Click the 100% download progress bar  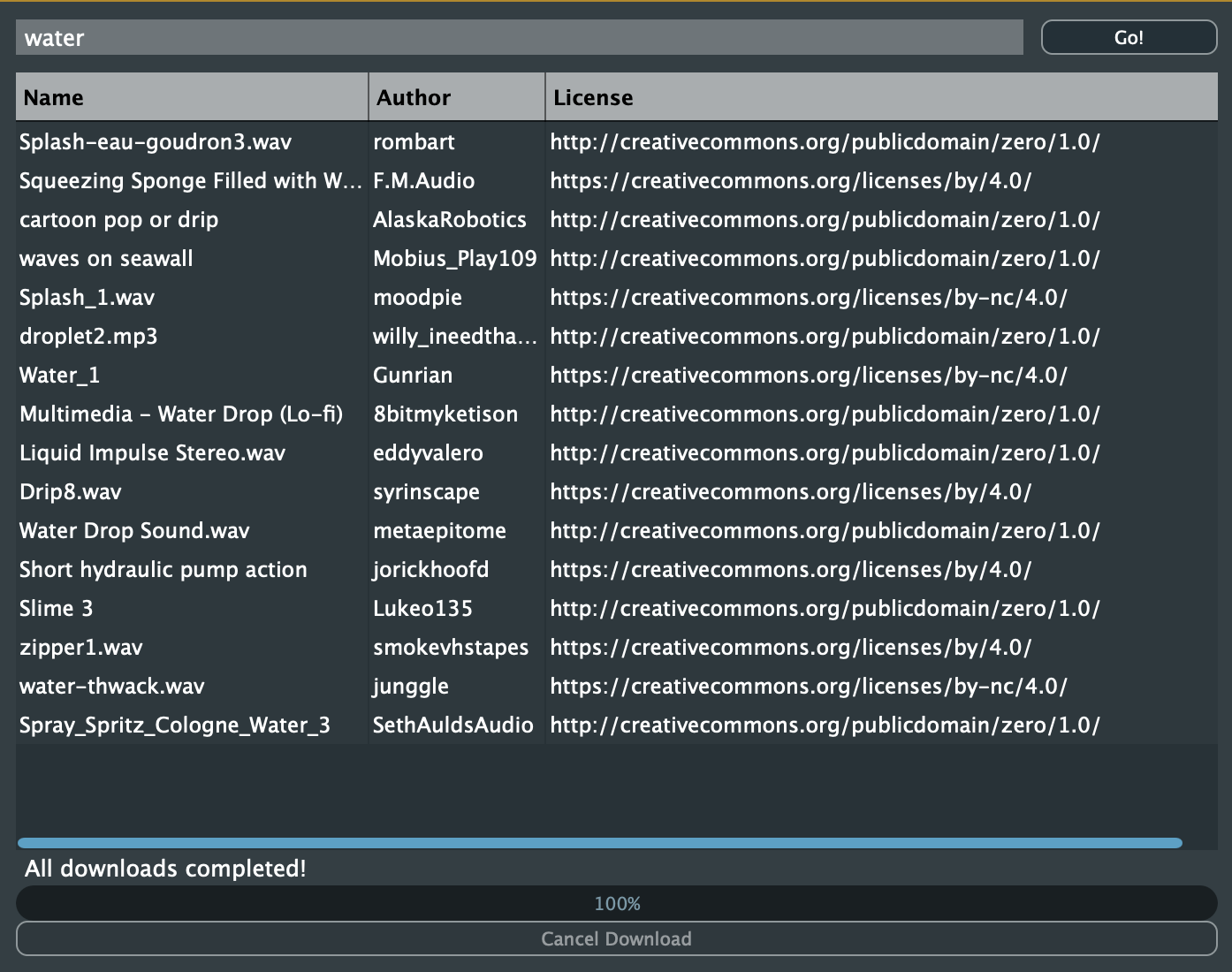616,903
